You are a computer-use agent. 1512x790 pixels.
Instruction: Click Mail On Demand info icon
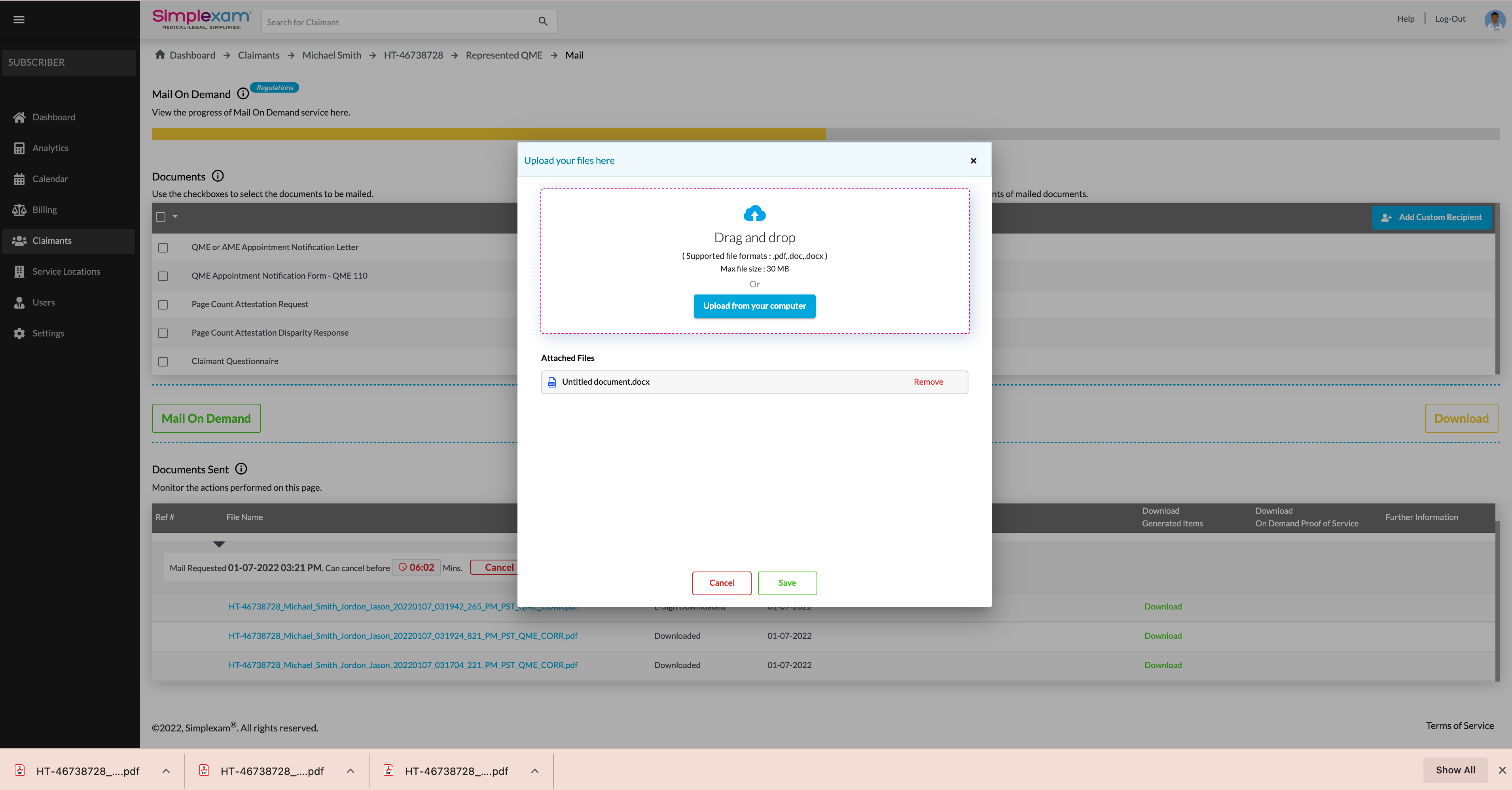point(243,94)
